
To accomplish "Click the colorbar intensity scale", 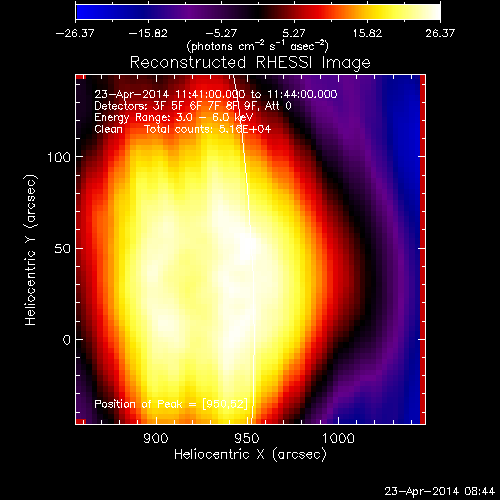I will 258,12.
